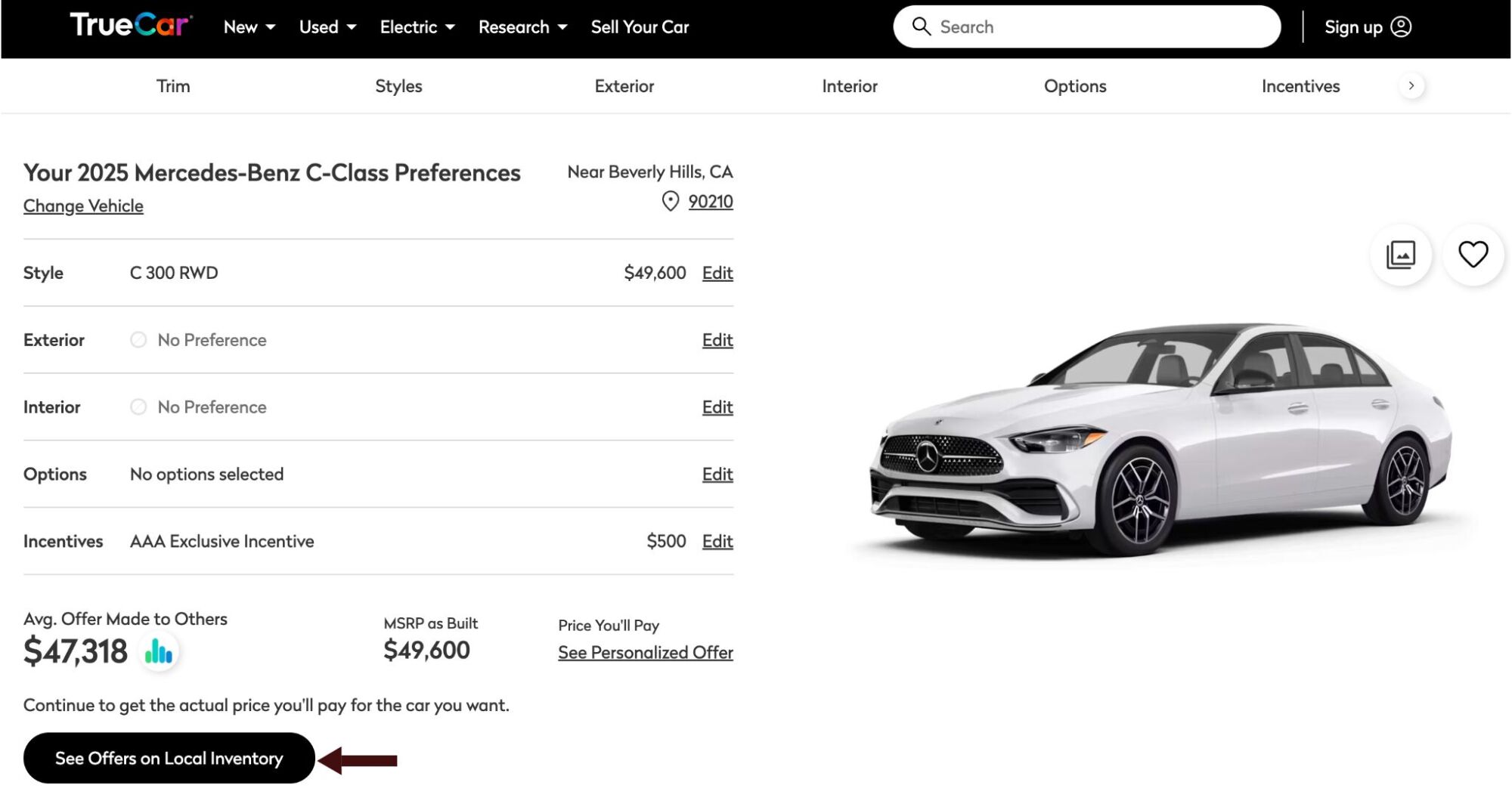Edit the Incentives row
Viewport: 1512px width, 807px height.
pyautogui.click(x=717, y=542)
